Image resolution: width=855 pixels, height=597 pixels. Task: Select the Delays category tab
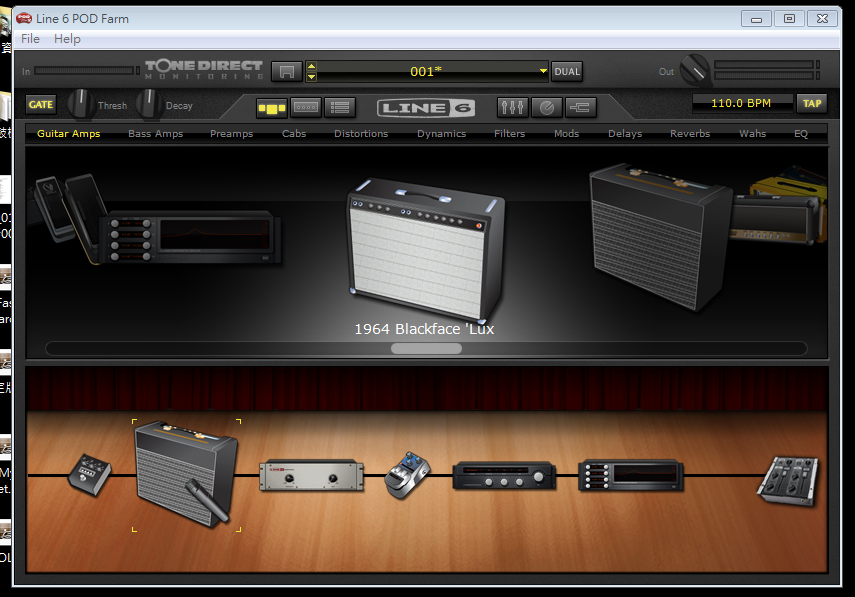[625, 134]
